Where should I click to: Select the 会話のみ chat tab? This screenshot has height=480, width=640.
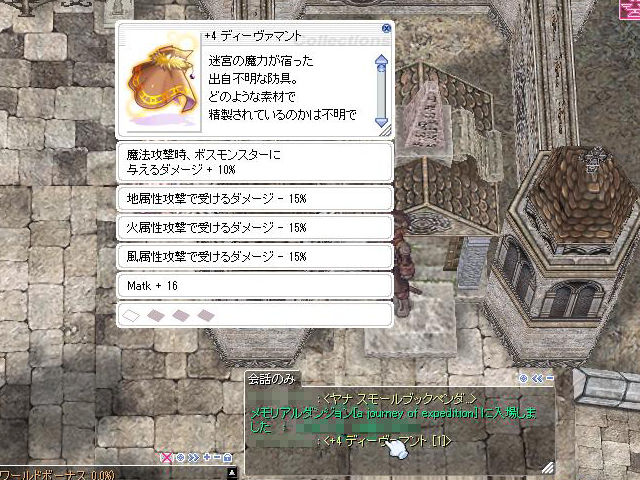pyautogui.click(x=272, y=379)
